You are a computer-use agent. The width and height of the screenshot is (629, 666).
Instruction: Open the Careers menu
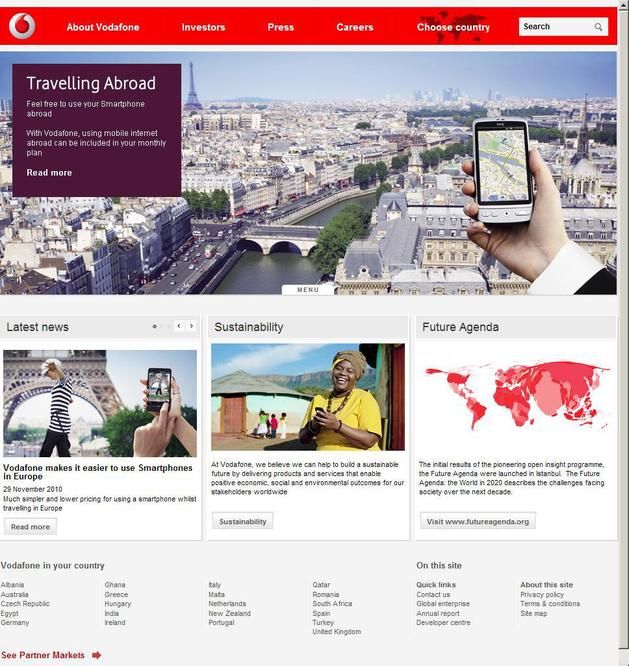click(x=355, y=27)
